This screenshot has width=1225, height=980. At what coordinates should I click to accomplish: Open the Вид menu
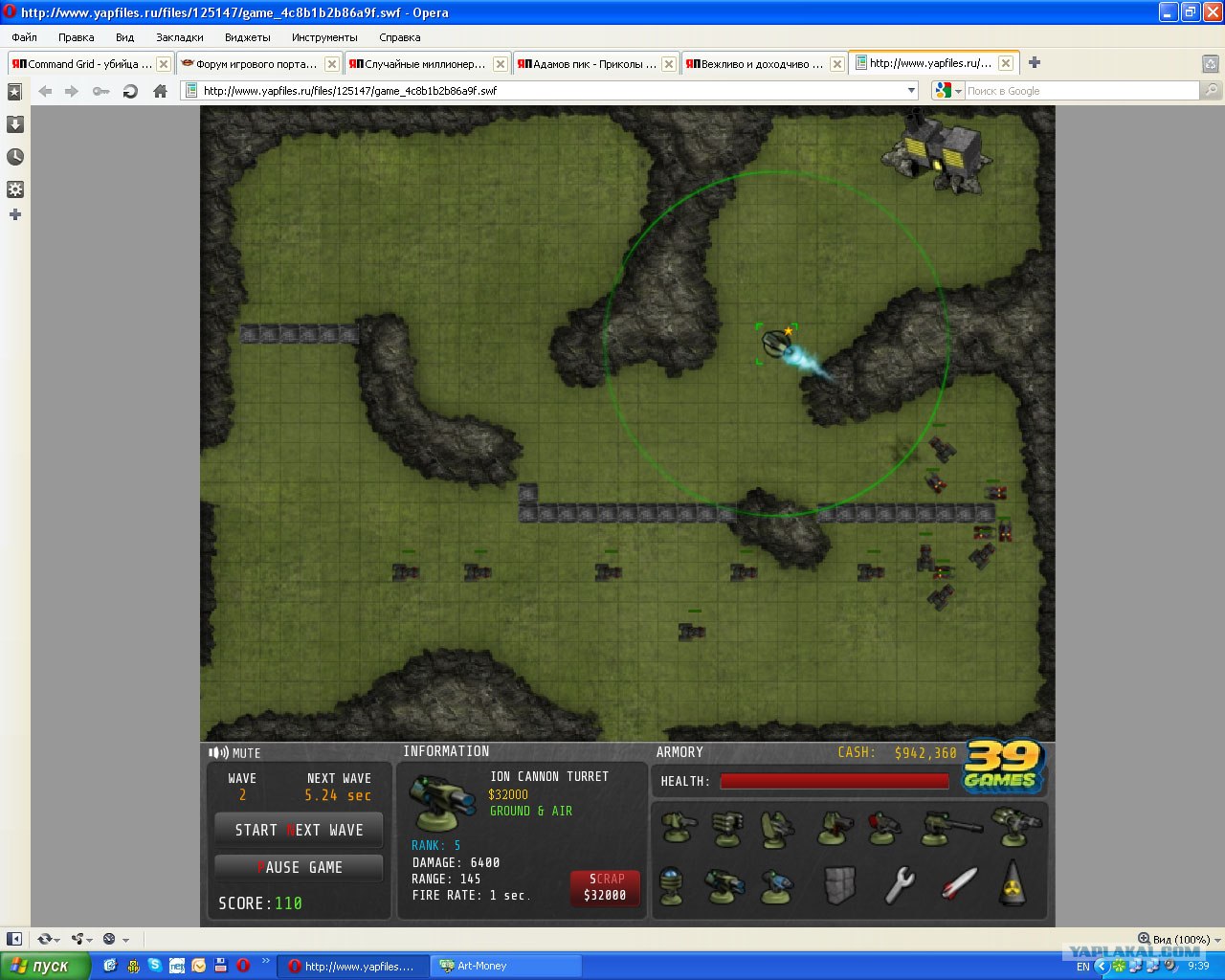(x=125, y=37)
